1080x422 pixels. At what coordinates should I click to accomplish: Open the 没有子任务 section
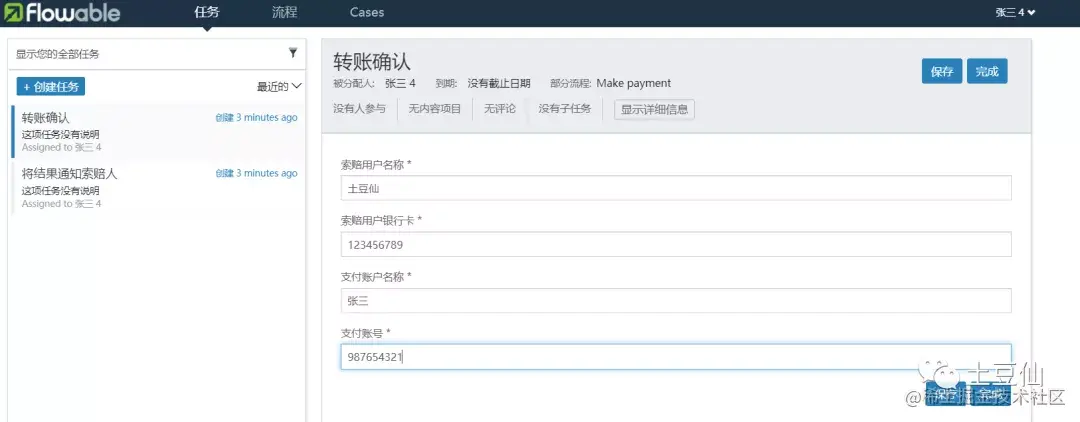click(x=565, y=109)
